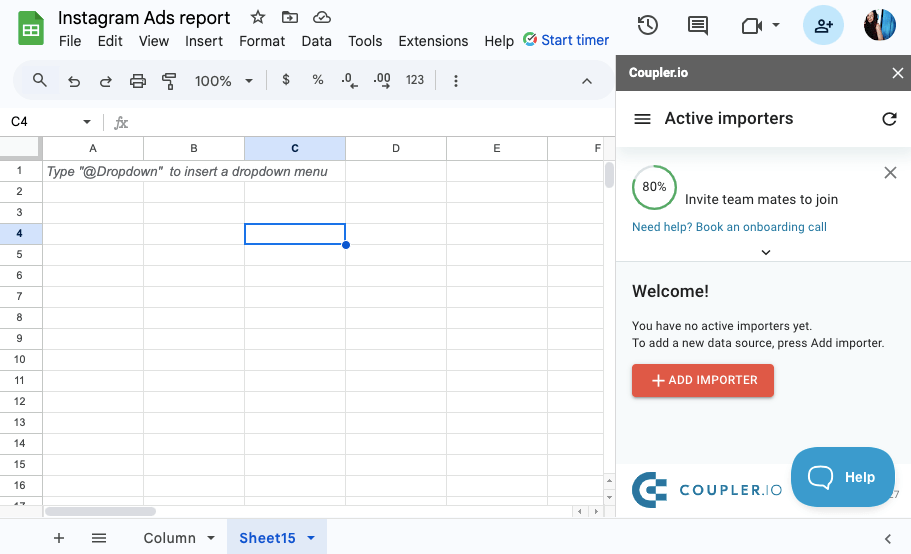The image size is (911, 554).
Task: Open the Help menu
Action: point(498,41)
